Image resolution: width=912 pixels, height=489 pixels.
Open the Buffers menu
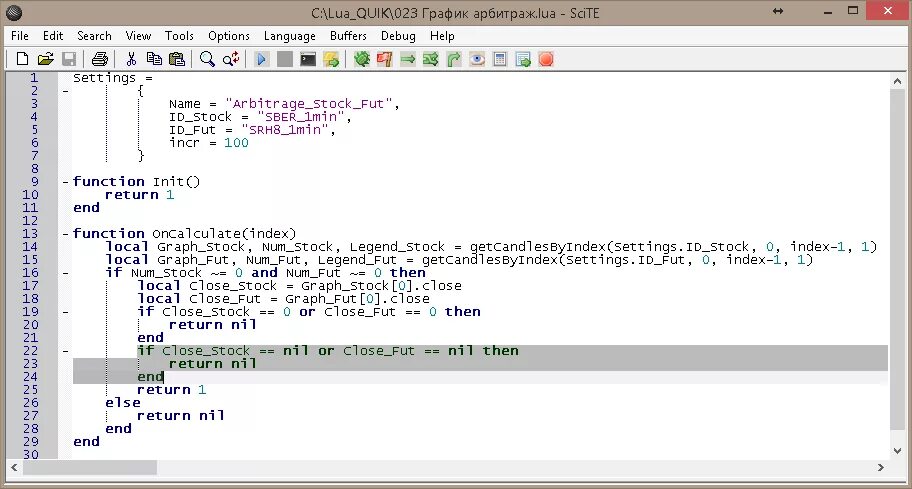tap(348, 35)
